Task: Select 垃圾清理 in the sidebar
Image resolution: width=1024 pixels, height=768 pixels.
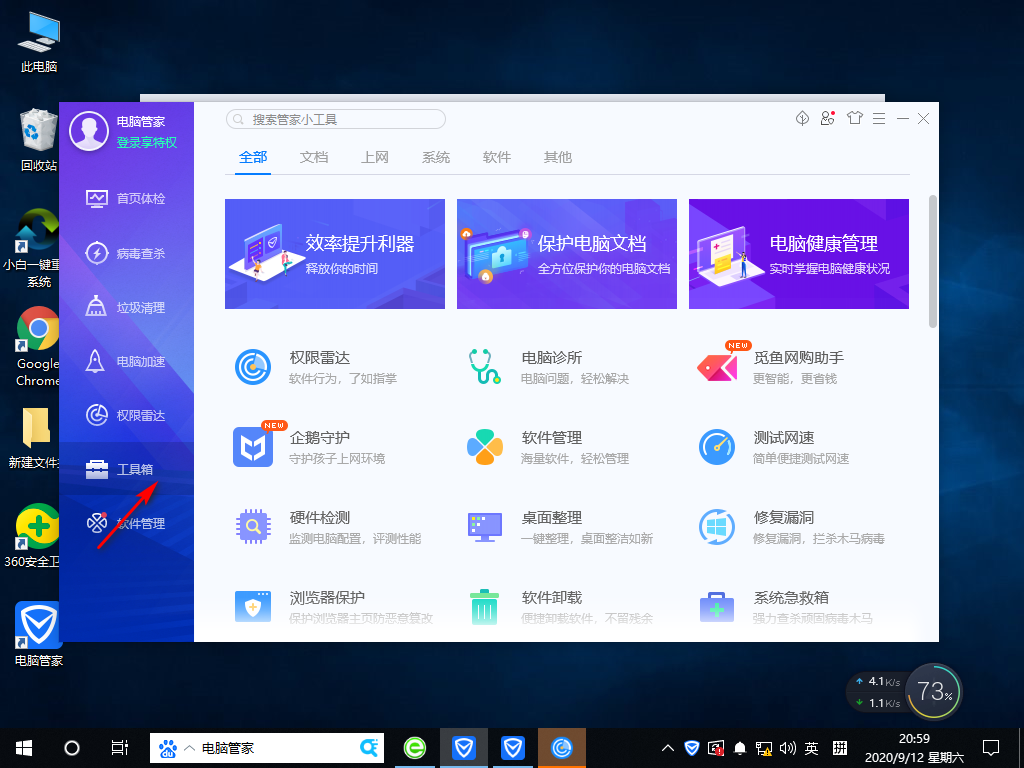Action: coord(126,307)
